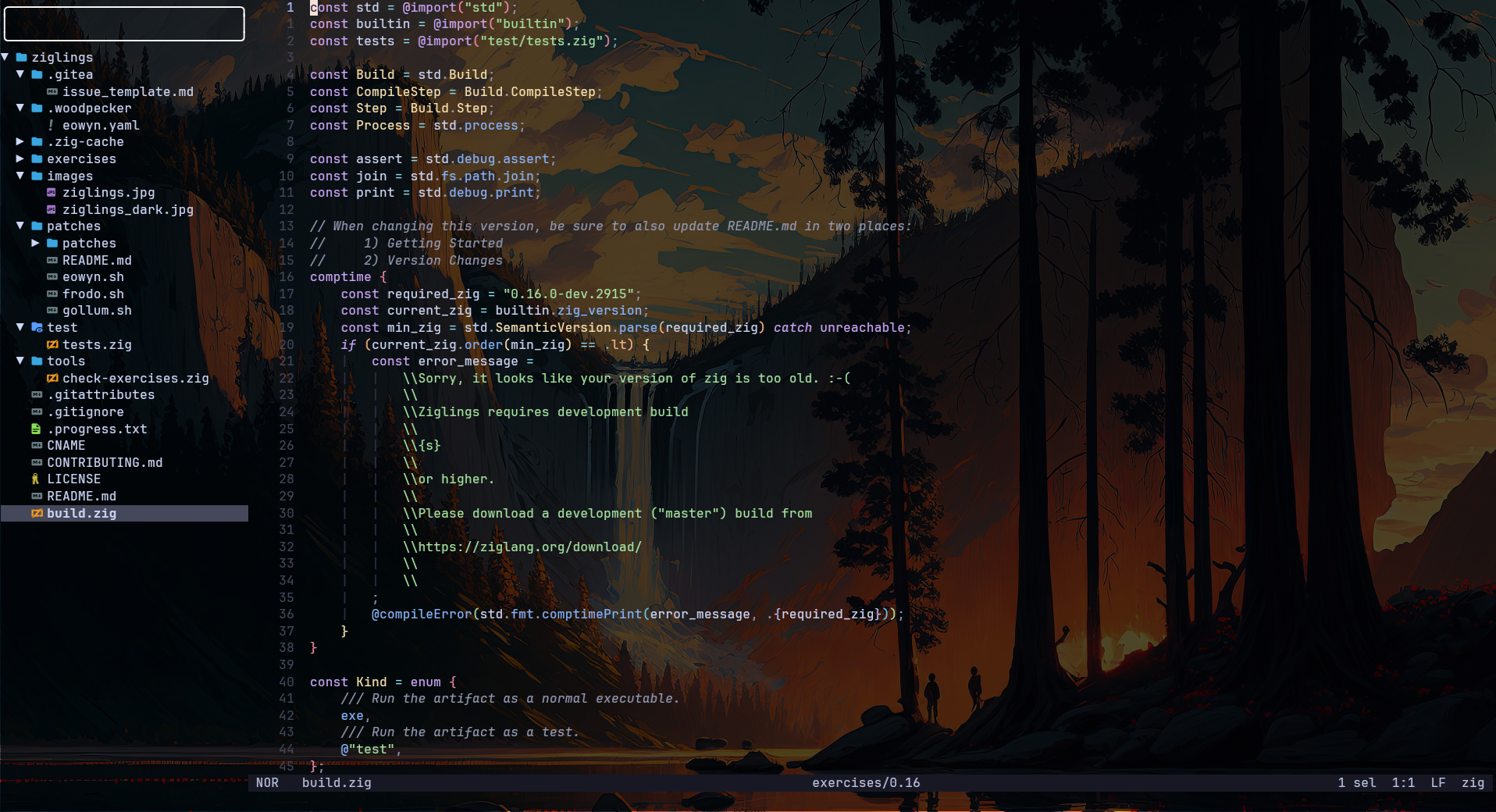Click the check-exercises.zig Zig file icon

point(52,378)
